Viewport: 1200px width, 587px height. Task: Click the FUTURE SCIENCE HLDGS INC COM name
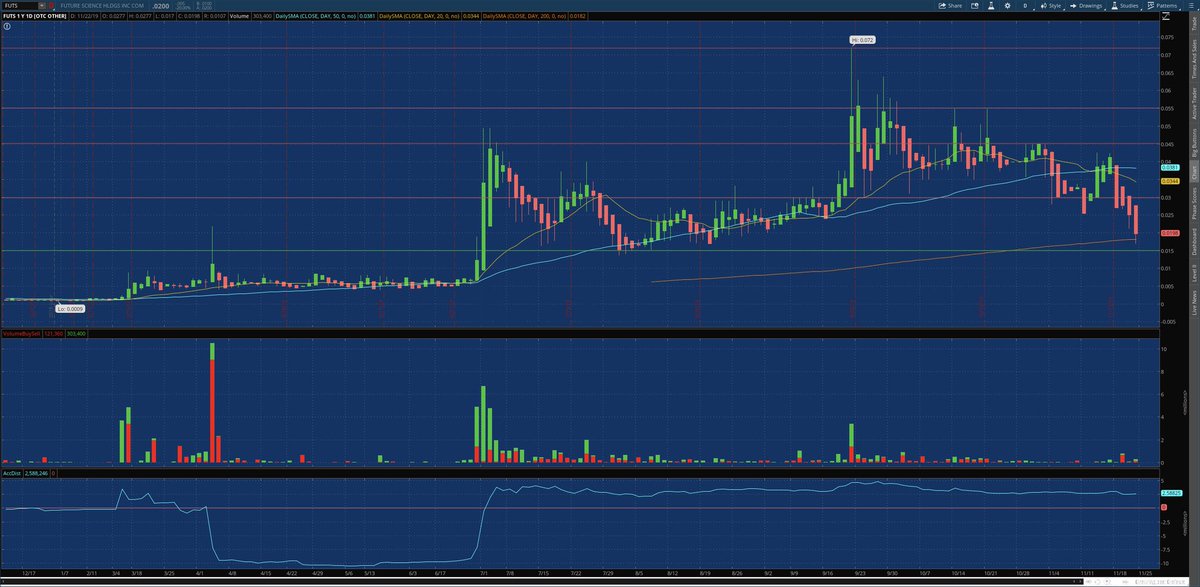[x=102, y=5]
